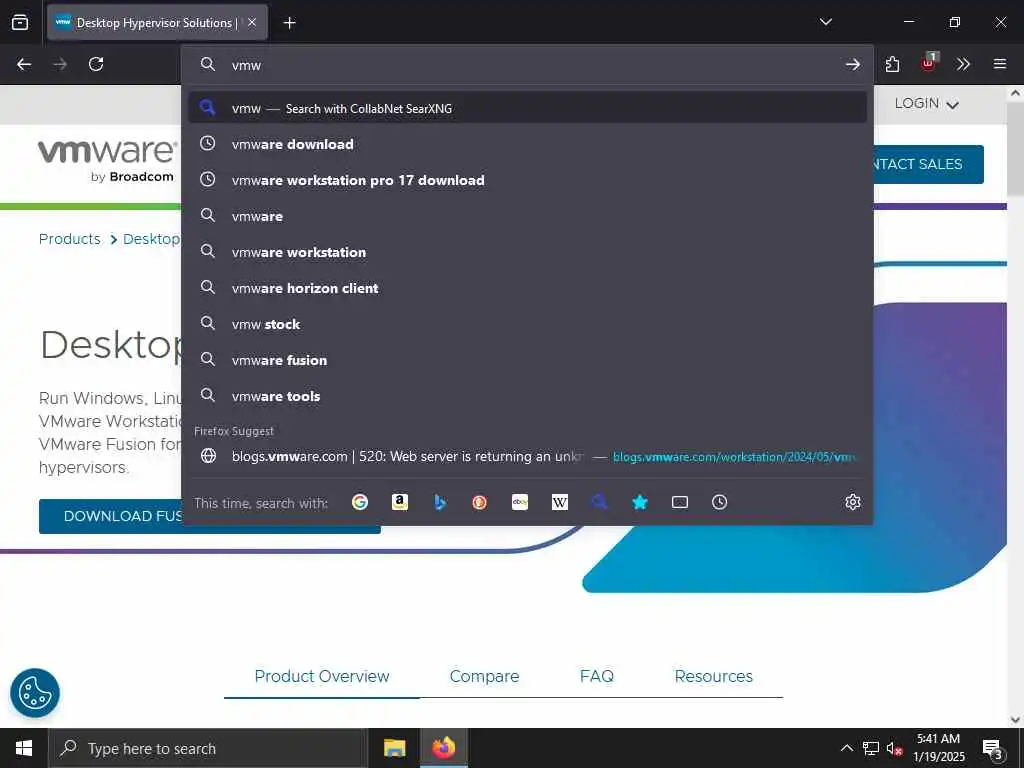Viewport: 1024px width, 768px height.
Task: Open the Extensions puzzle icon
Action: click(892, 64)
